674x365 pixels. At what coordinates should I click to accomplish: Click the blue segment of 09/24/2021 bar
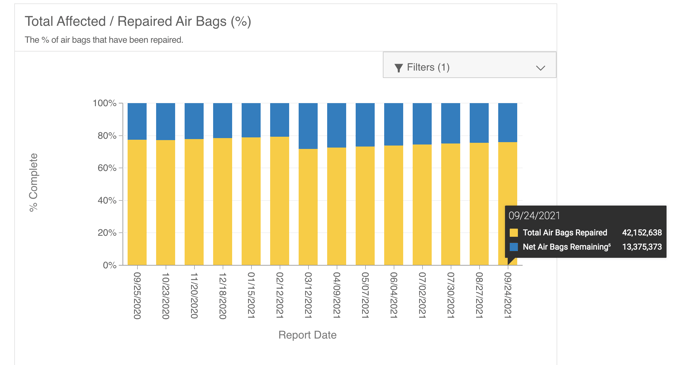(508, 123)
